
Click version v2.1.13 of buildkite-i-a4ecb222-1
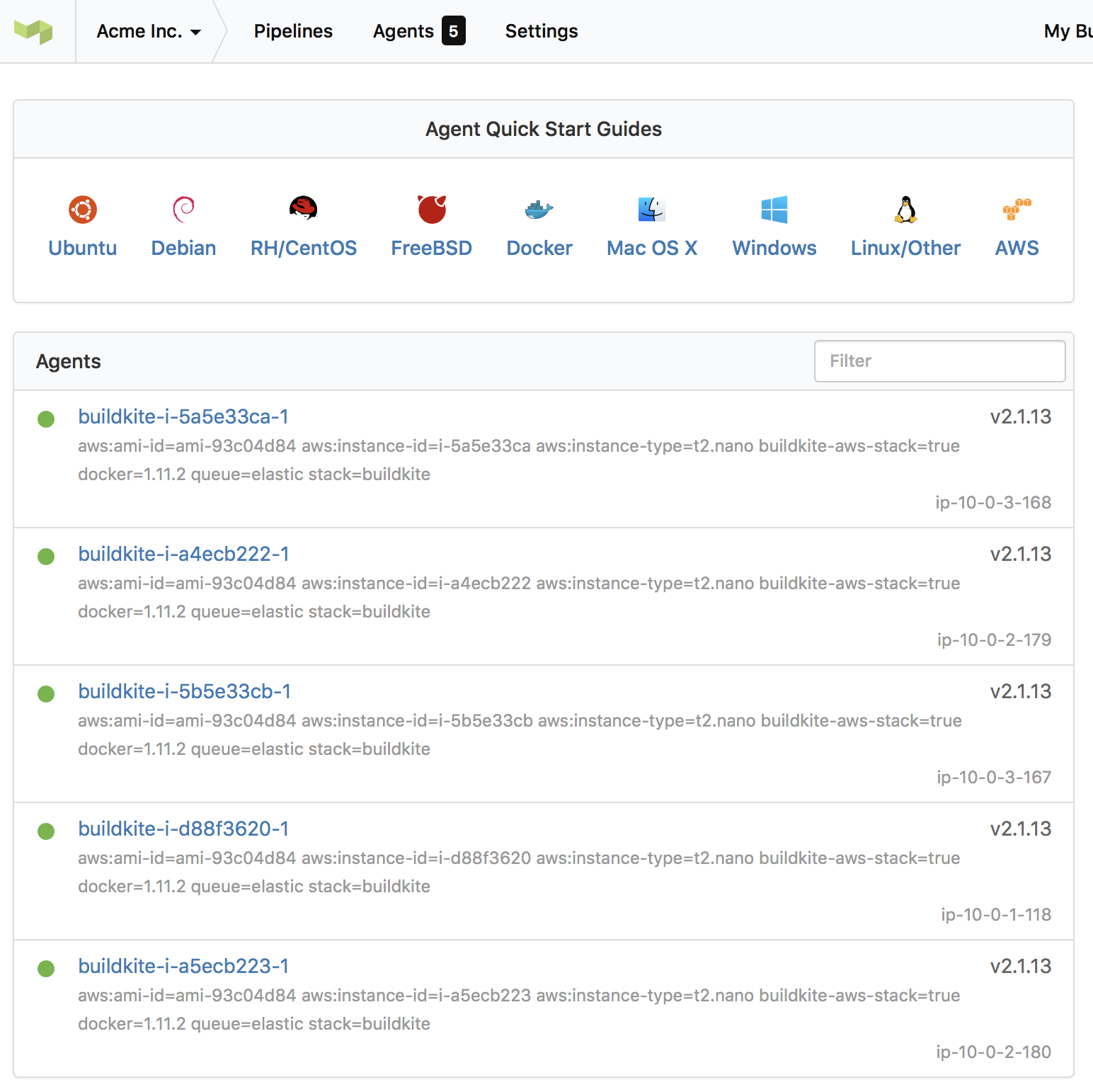1021,554
